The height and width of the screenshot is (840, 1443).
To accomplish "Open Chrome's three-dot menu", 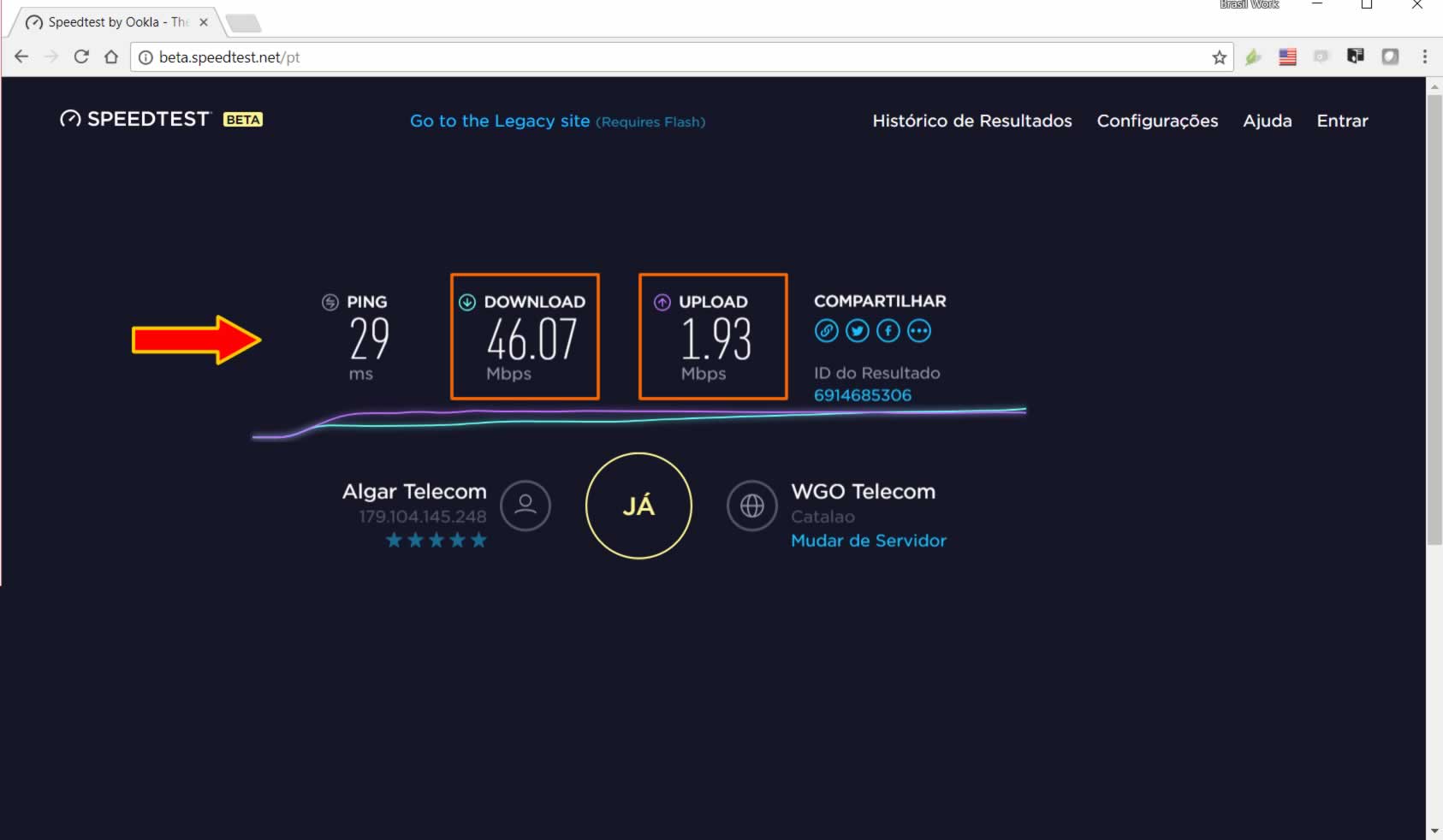I will pyautogui.click(x=1424, y=56).
